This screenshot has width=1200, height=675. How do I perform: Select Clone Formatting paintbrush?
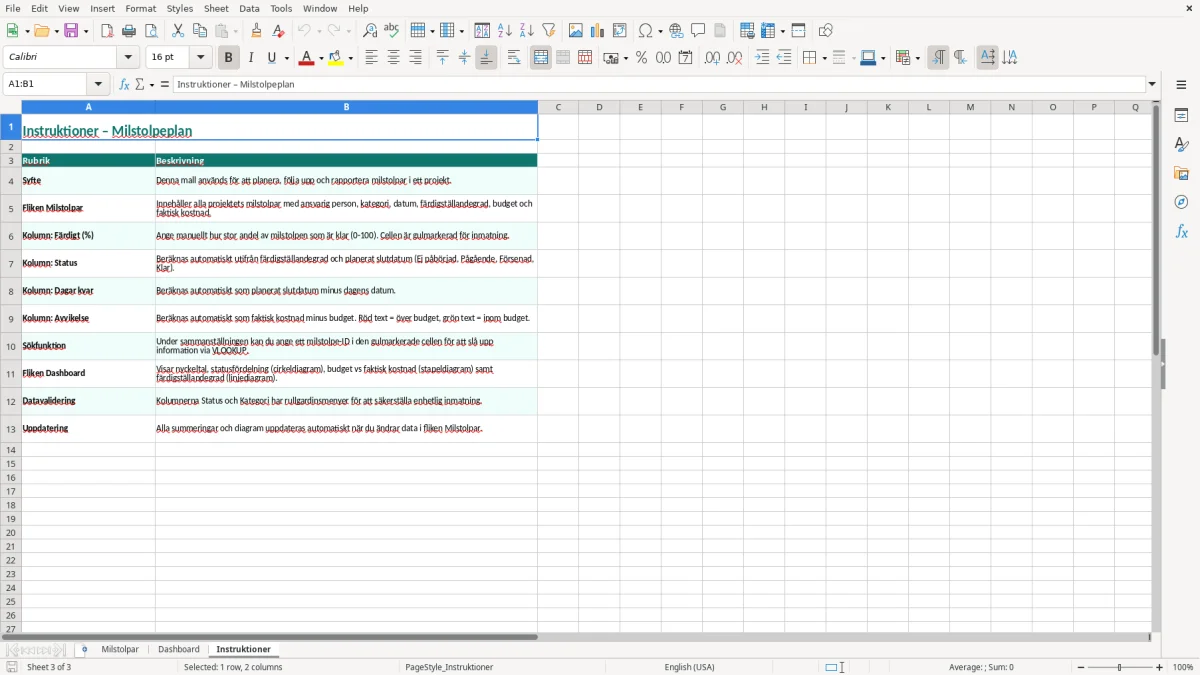256,31
